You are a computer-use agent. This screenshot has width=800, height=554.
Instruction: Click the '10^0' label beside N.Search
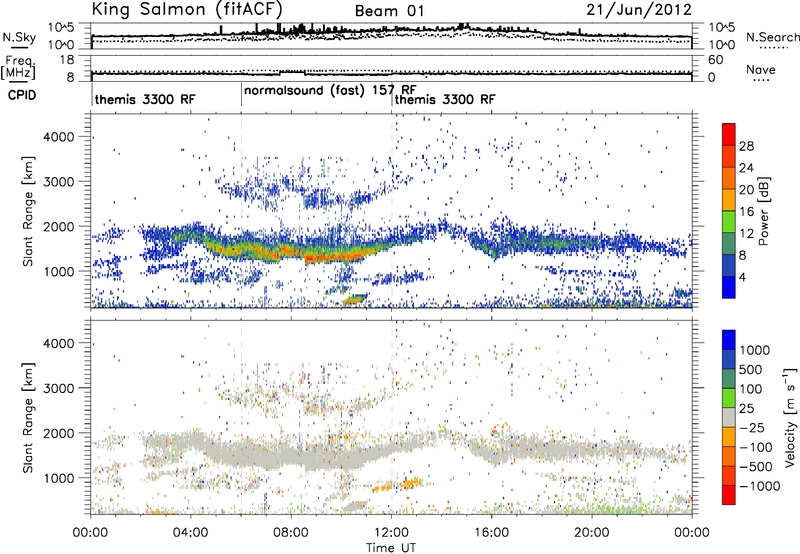click(x=721, y=44)
